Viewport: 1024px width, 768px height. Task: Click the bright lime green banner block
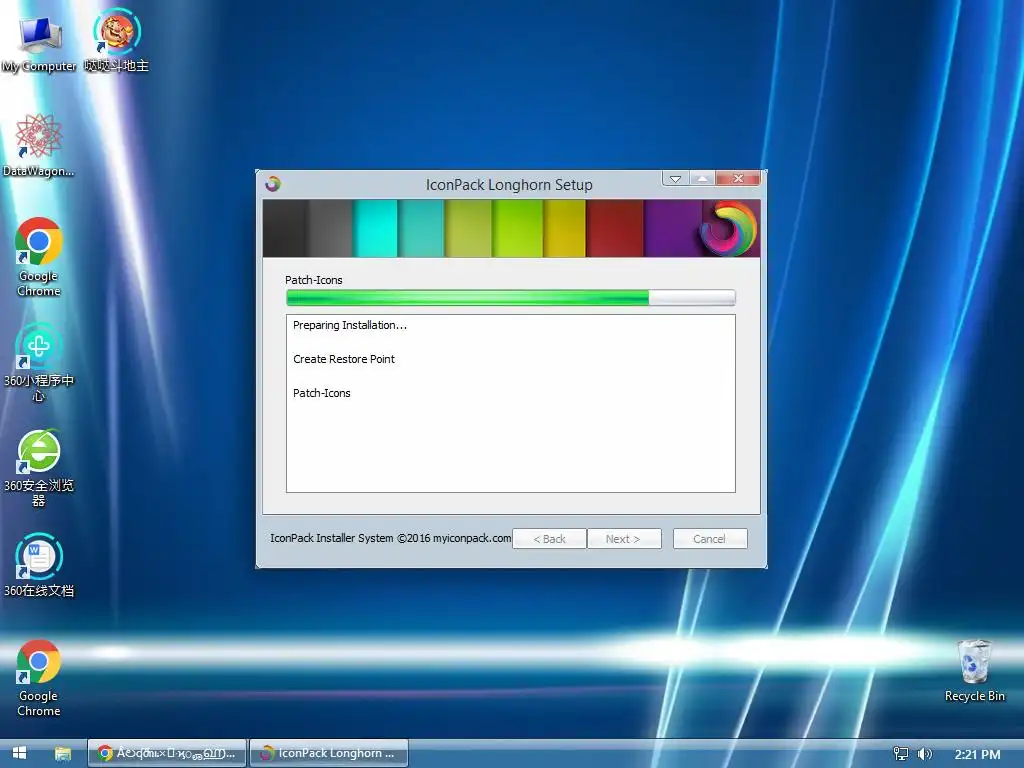(517, 229)
